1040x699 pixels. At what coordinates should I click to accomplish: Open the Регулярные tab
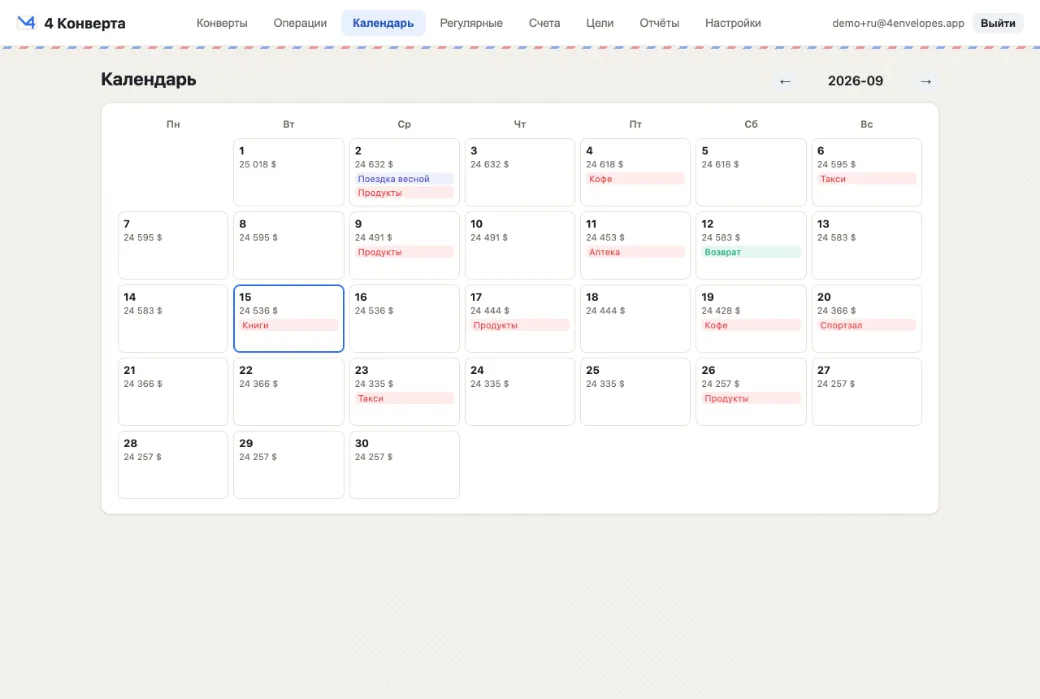(x=471, y=23)
